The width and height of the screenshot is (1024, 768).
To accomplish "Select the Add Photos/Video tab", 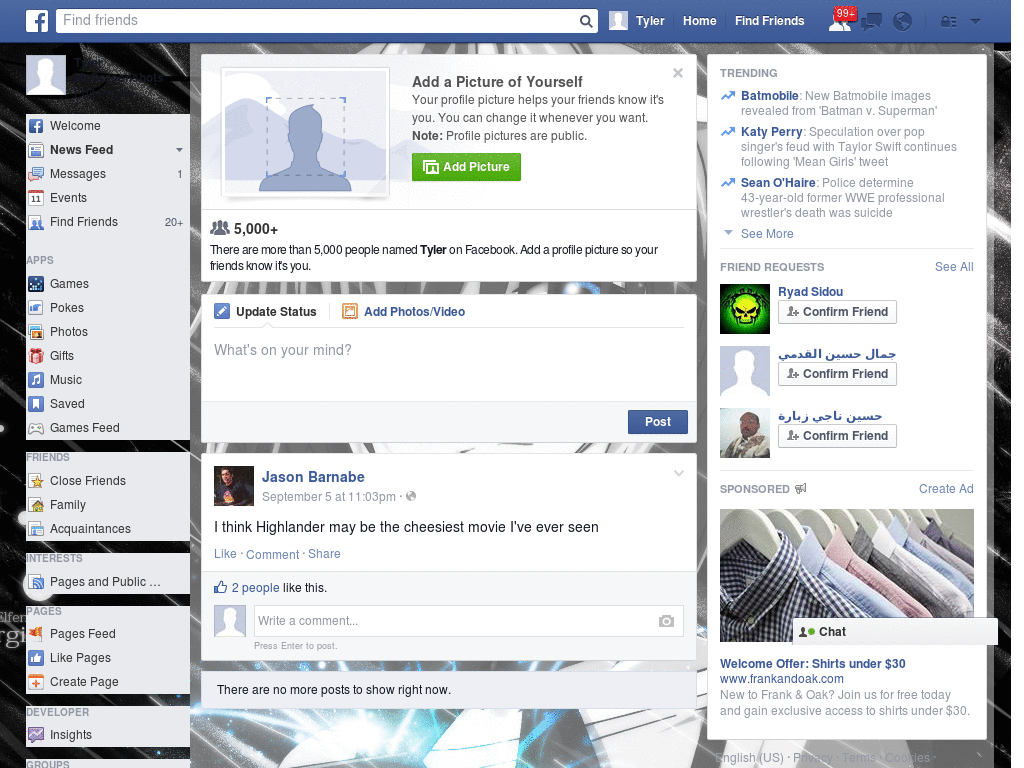I will tap(404, 312).
